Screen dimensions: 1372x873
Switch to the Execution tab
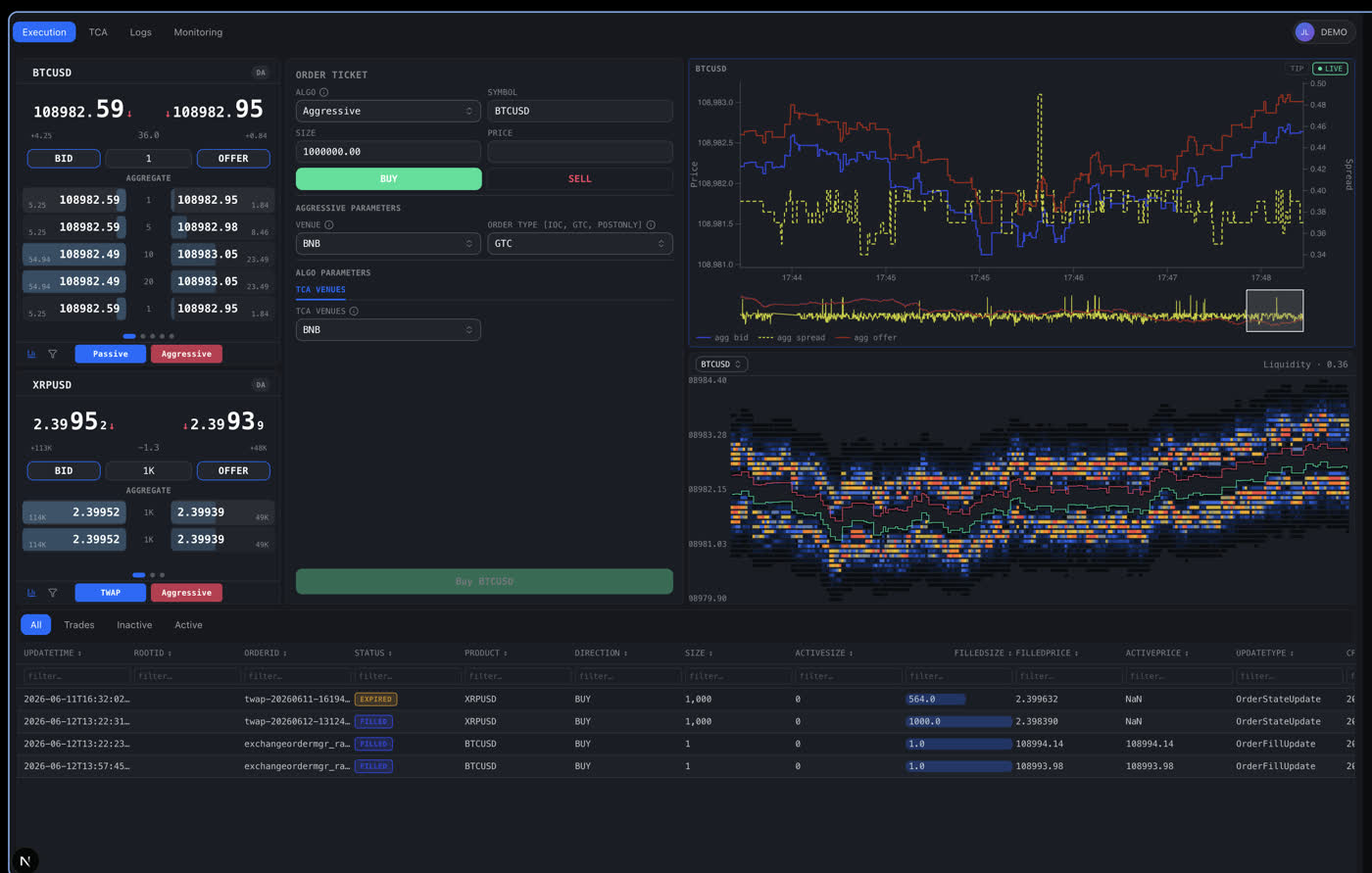coord(44,32)
